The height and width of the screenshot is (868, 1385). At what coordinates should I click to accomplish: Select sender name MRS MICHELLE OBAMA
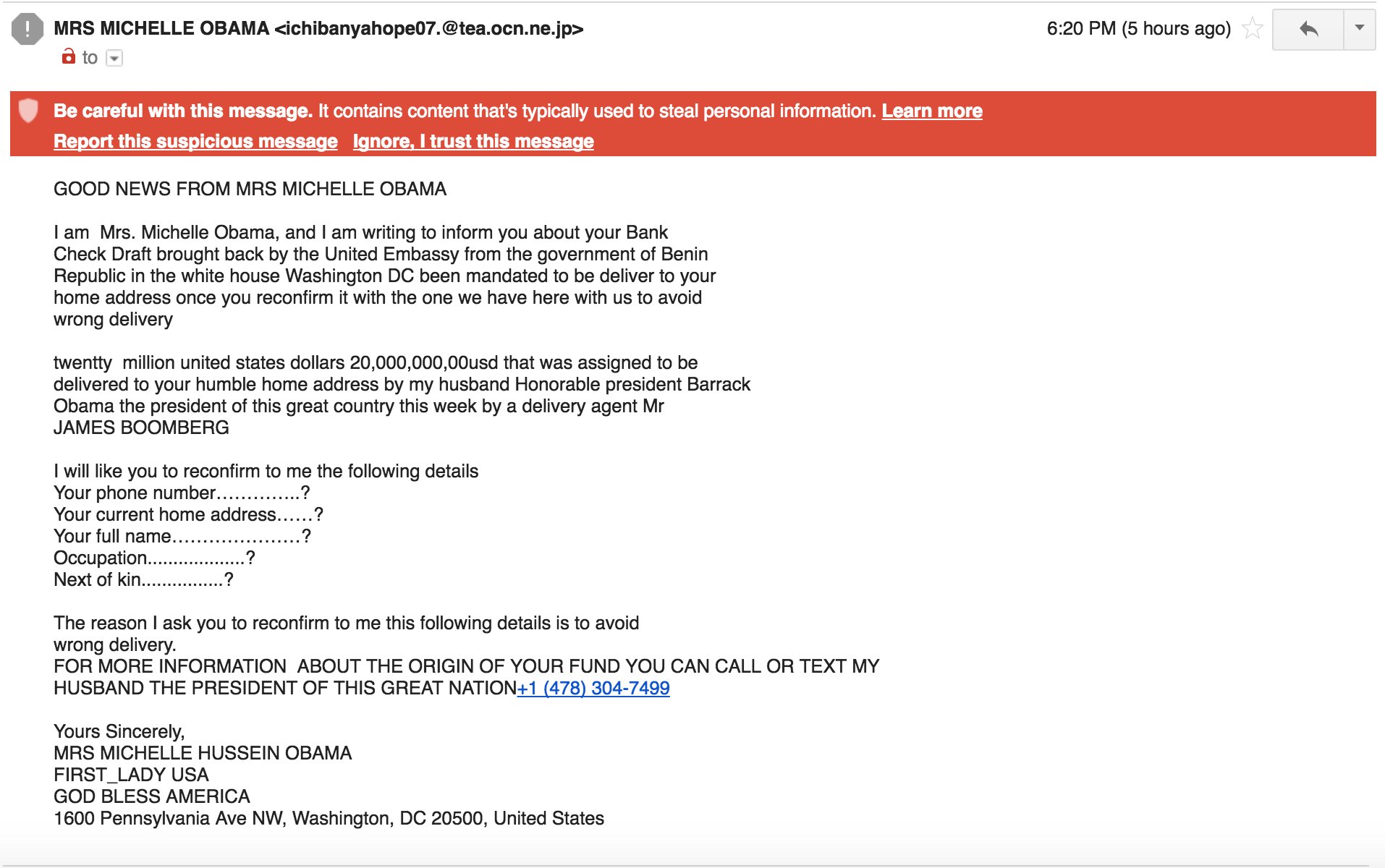(161, 29)
